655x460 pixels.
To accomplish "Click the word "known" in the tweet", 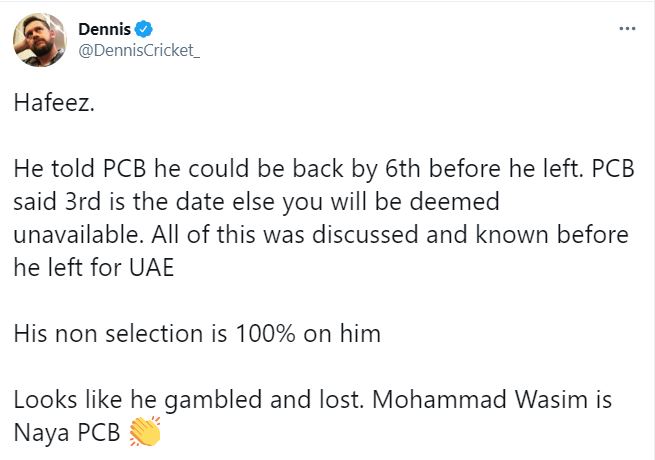I will click(518, 234).
